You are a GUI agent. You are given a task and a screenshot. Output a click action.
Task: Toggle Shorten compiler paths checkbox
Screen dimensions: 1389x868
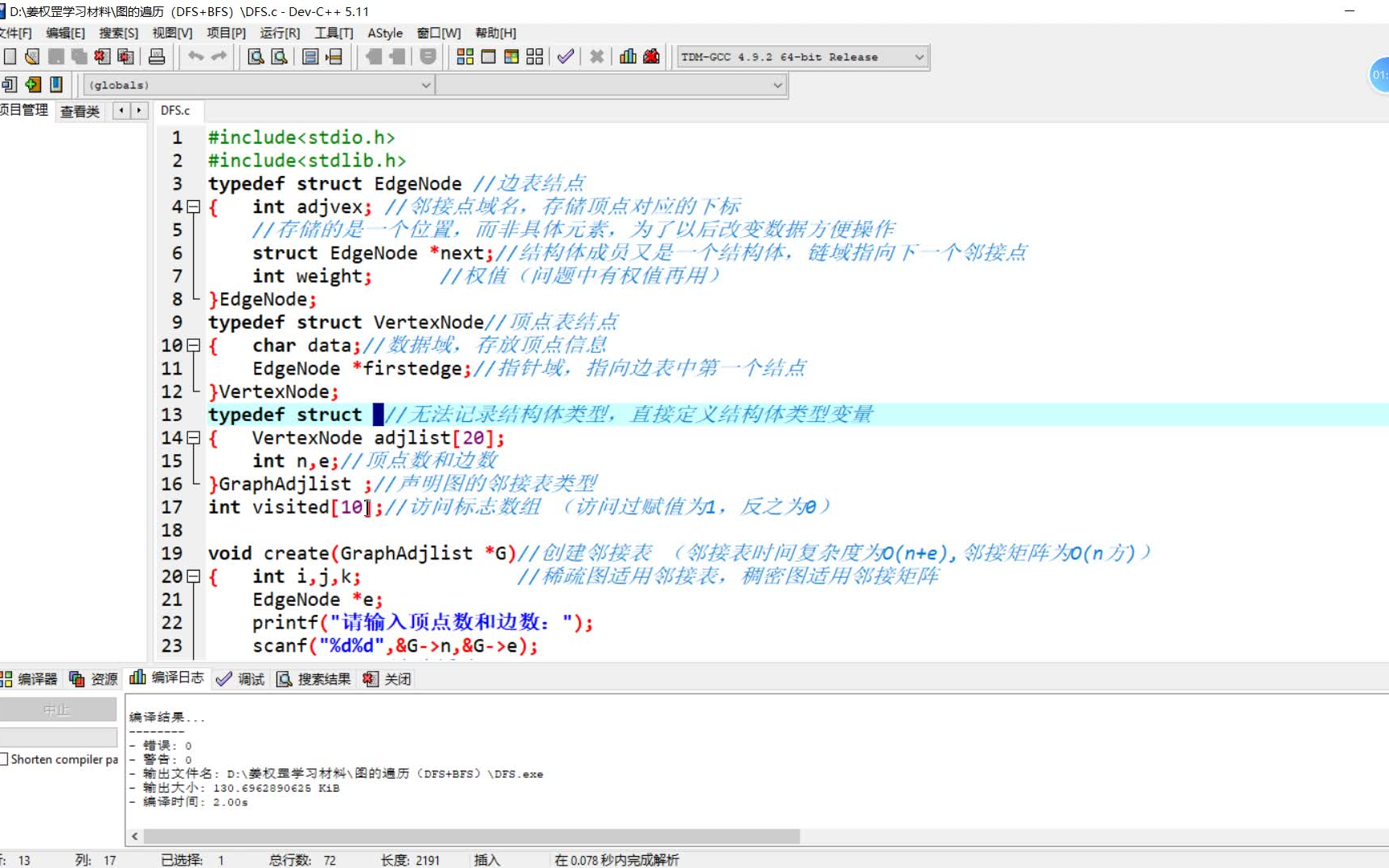4,759
